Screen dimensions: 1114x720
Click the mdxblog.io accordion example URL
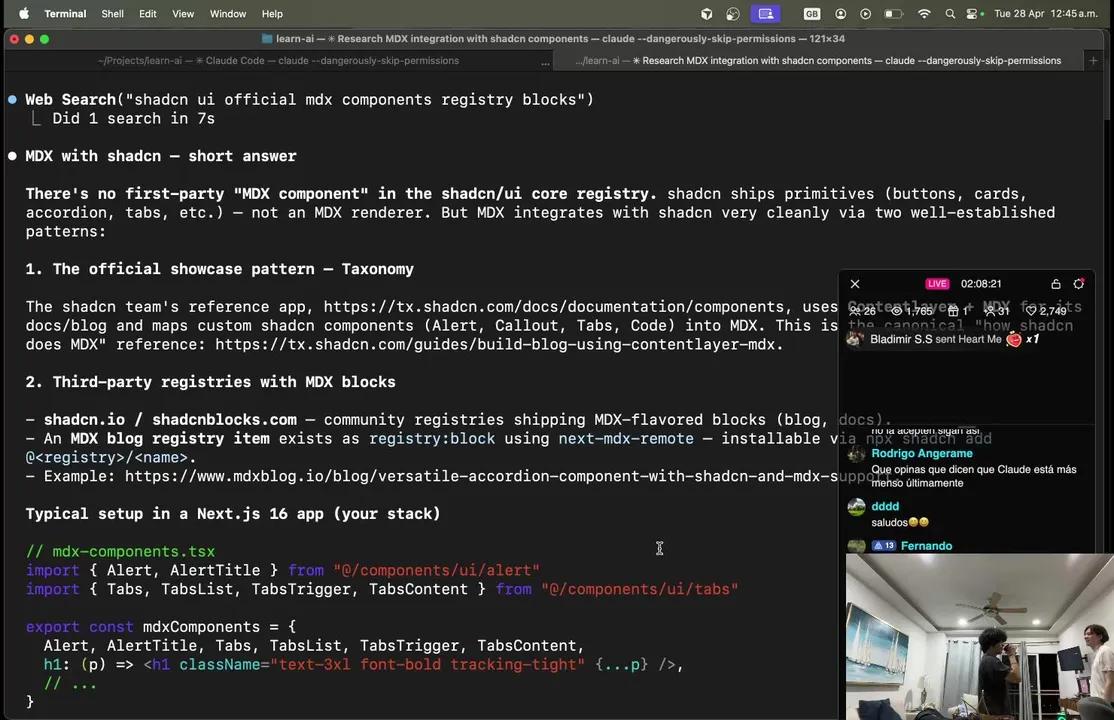pos(507,476)
